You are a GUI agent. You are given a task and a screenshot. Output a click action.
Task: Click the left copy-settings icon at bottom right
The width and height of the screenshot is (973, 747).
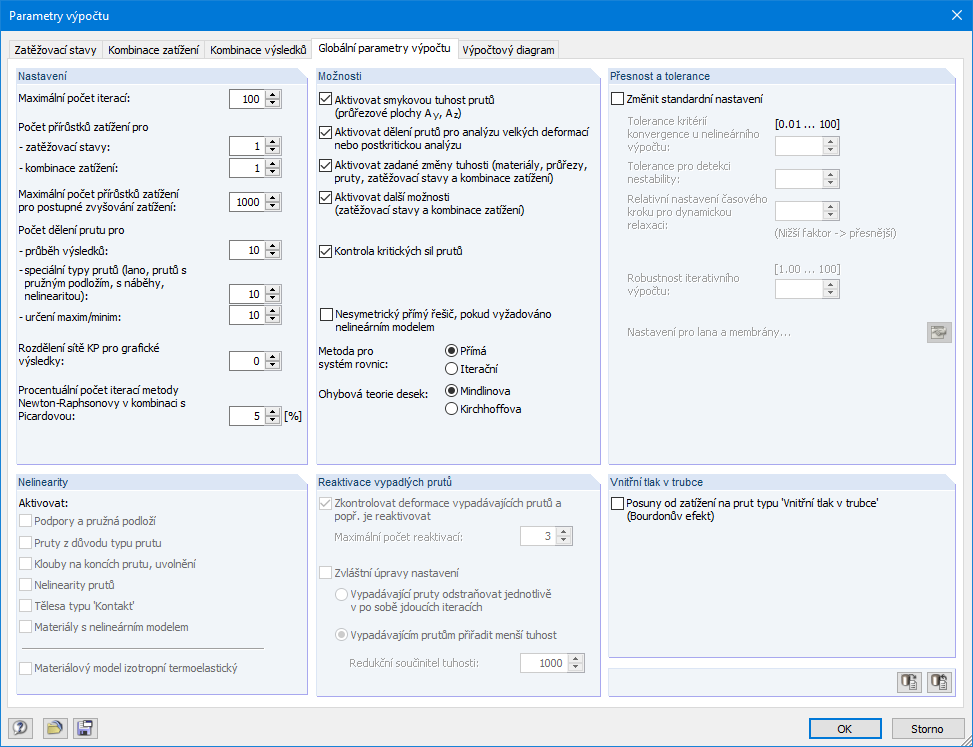coord(910,682)
